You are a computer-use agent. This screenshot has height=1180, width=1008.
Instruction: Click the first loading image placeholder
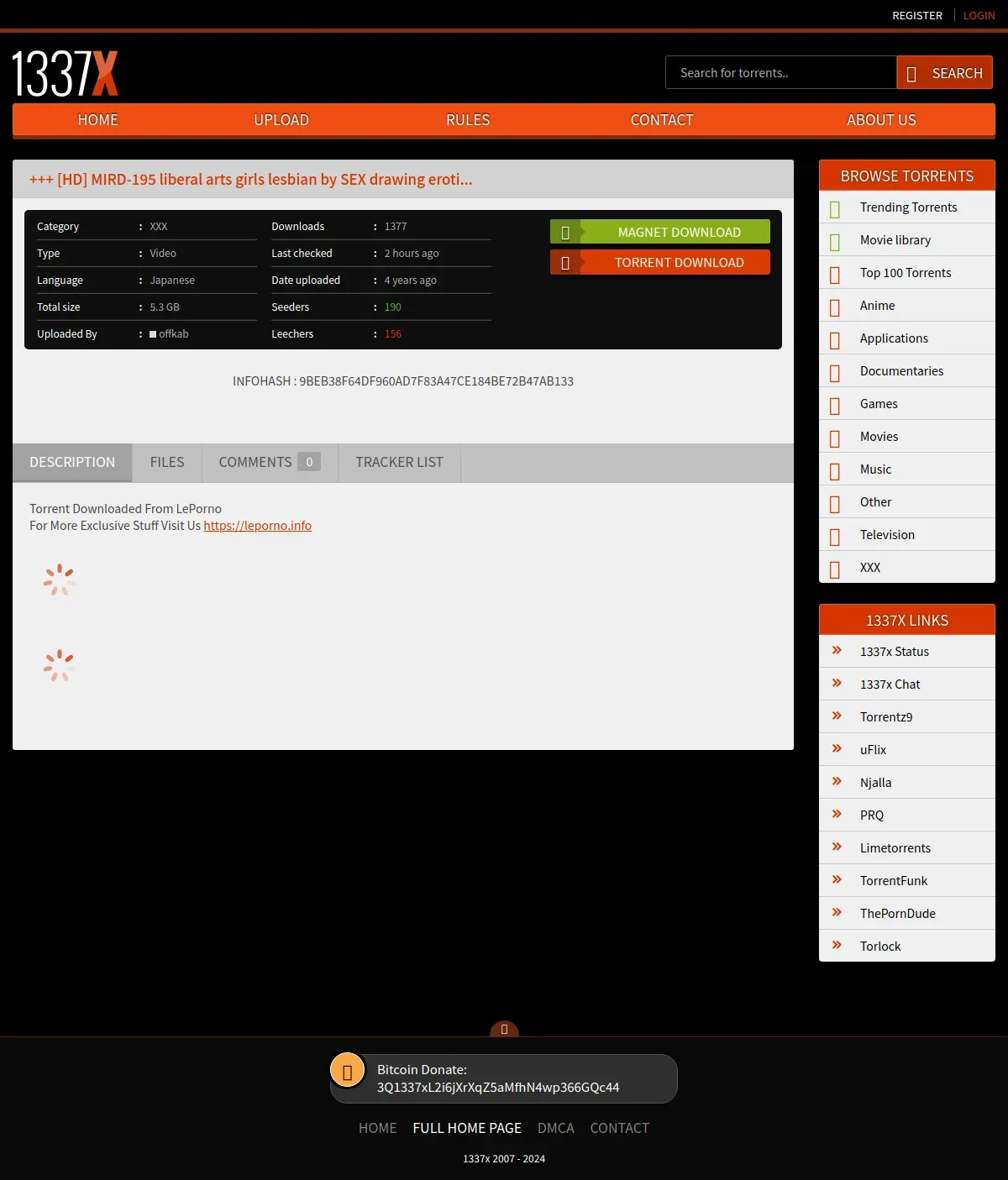60,580
